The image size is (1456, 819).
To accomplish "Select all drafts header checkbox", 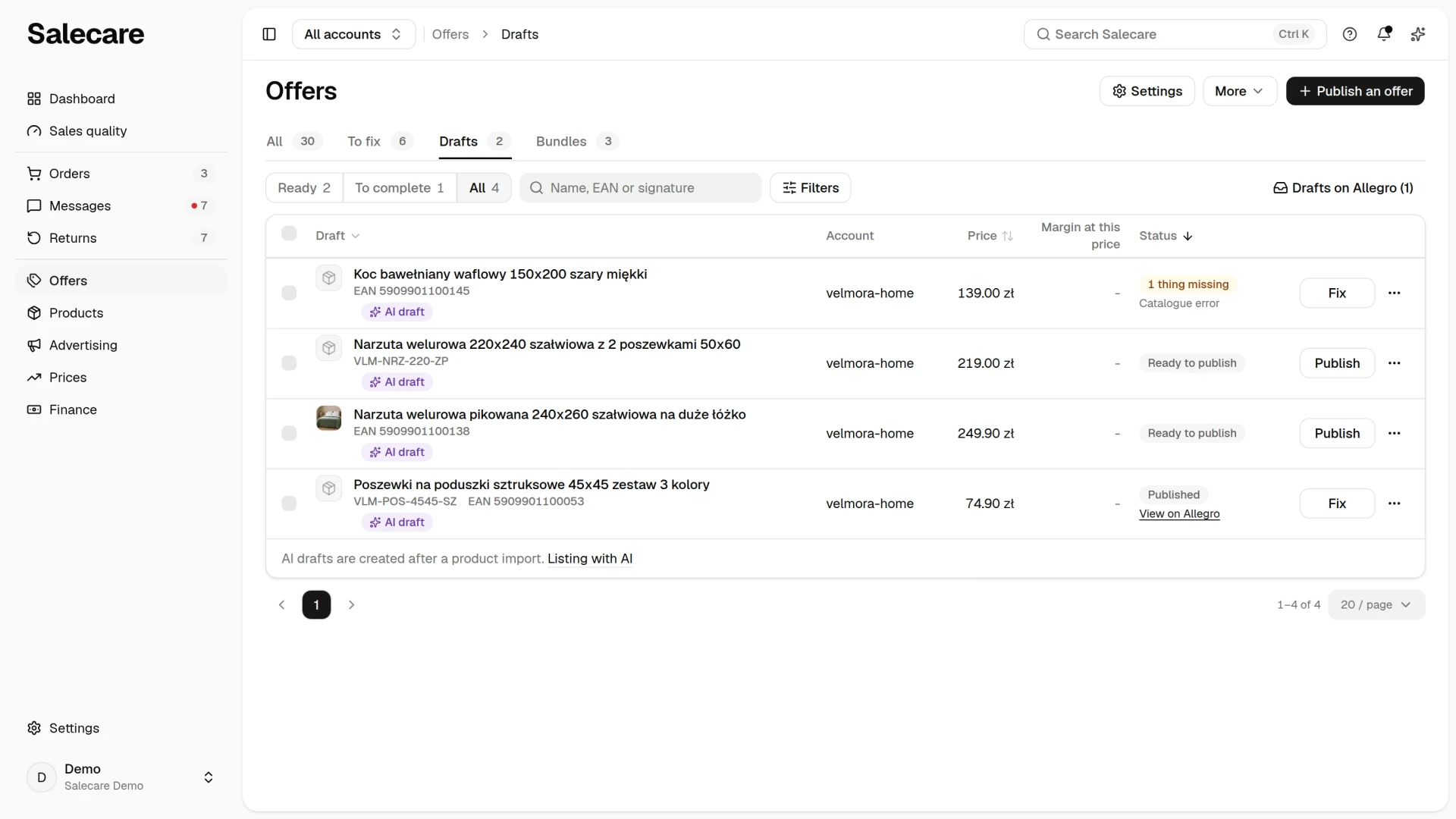I will click(x=289, y=234).
